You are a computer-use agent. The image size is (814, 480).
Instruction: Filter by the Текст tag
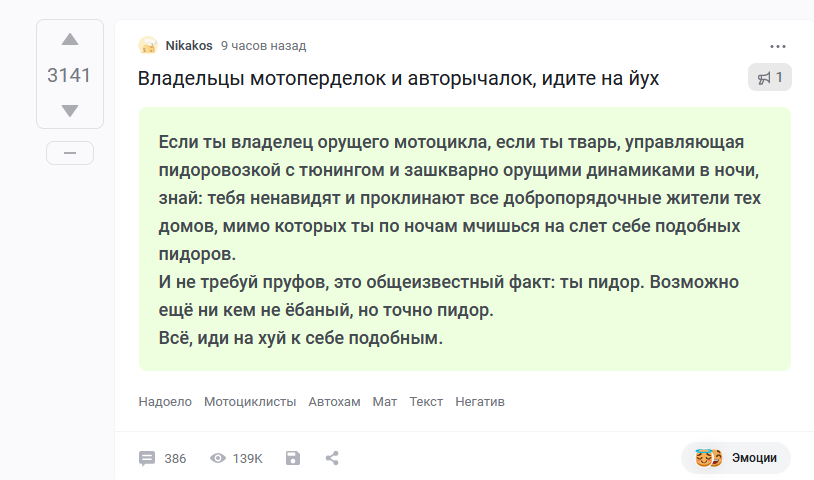pos(426,402)
